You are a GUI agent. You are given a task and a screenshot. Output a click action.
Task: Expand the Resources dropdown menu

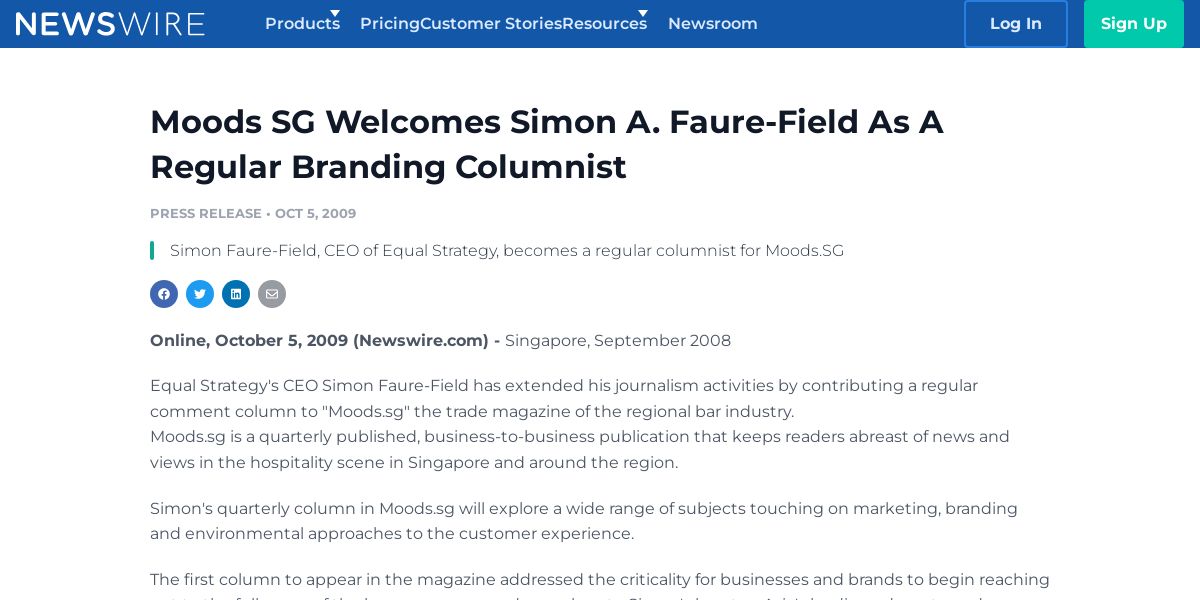coord(604,24)
